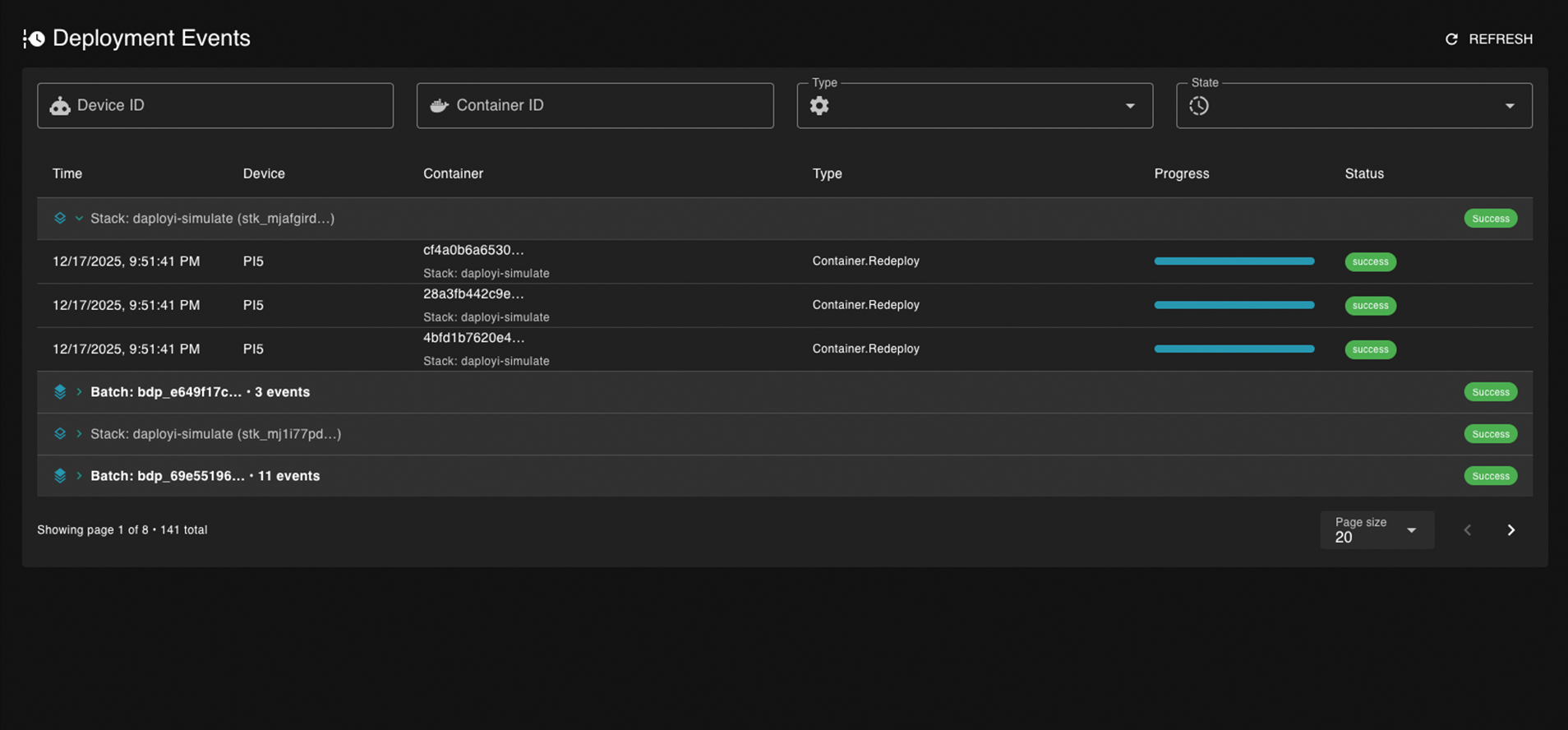Click the Success badge on stk_mj1i77pd stack row
The image size is (1568, 730).
point(1491,434)
